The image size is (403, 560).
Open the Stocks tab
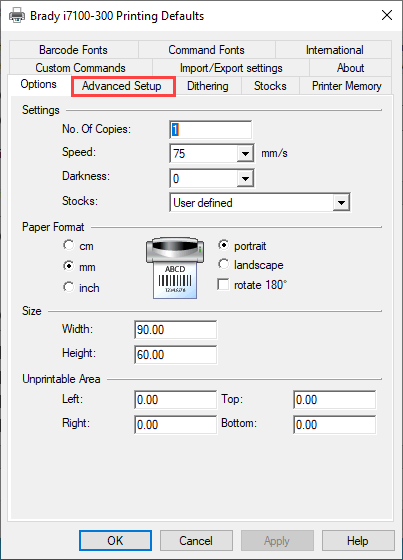tap(270, 86)
